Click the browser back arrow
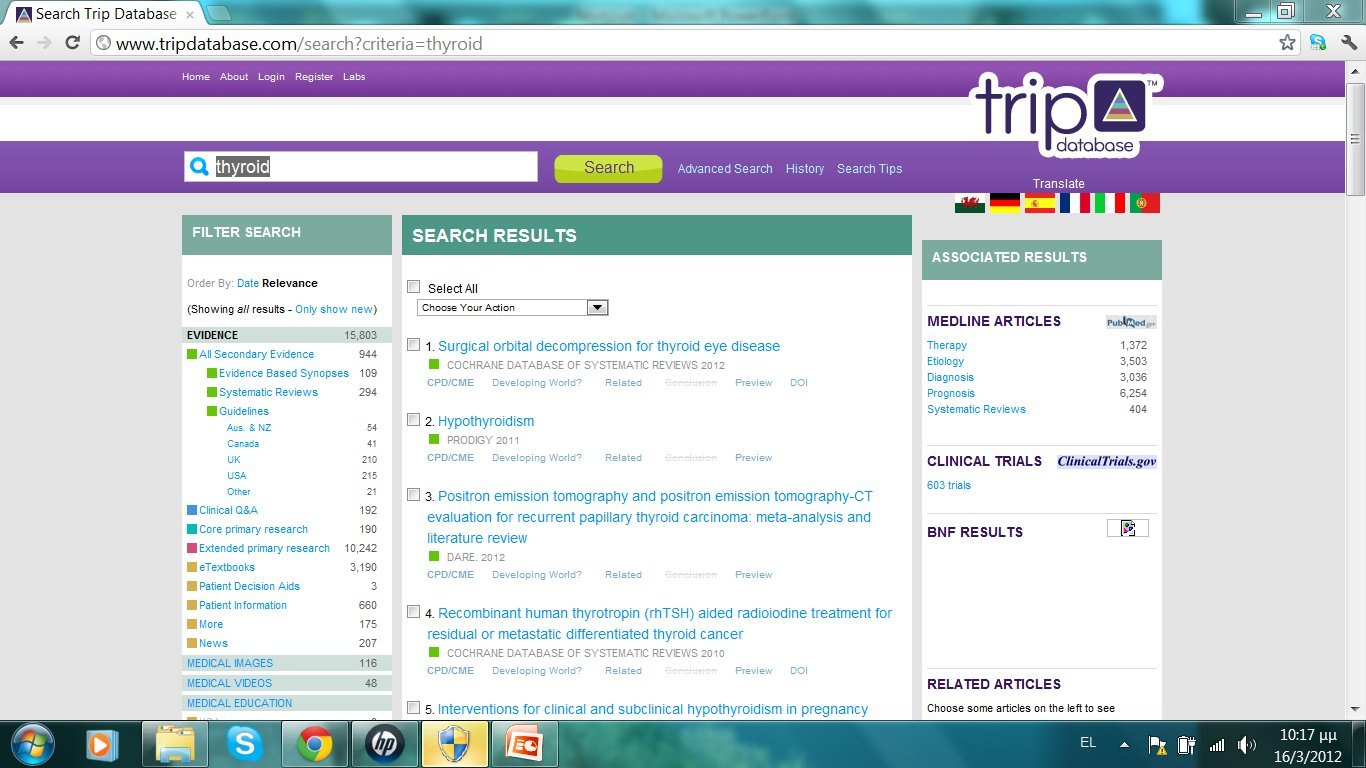This screenshot has height=768, width=1366. pos(17,43)
